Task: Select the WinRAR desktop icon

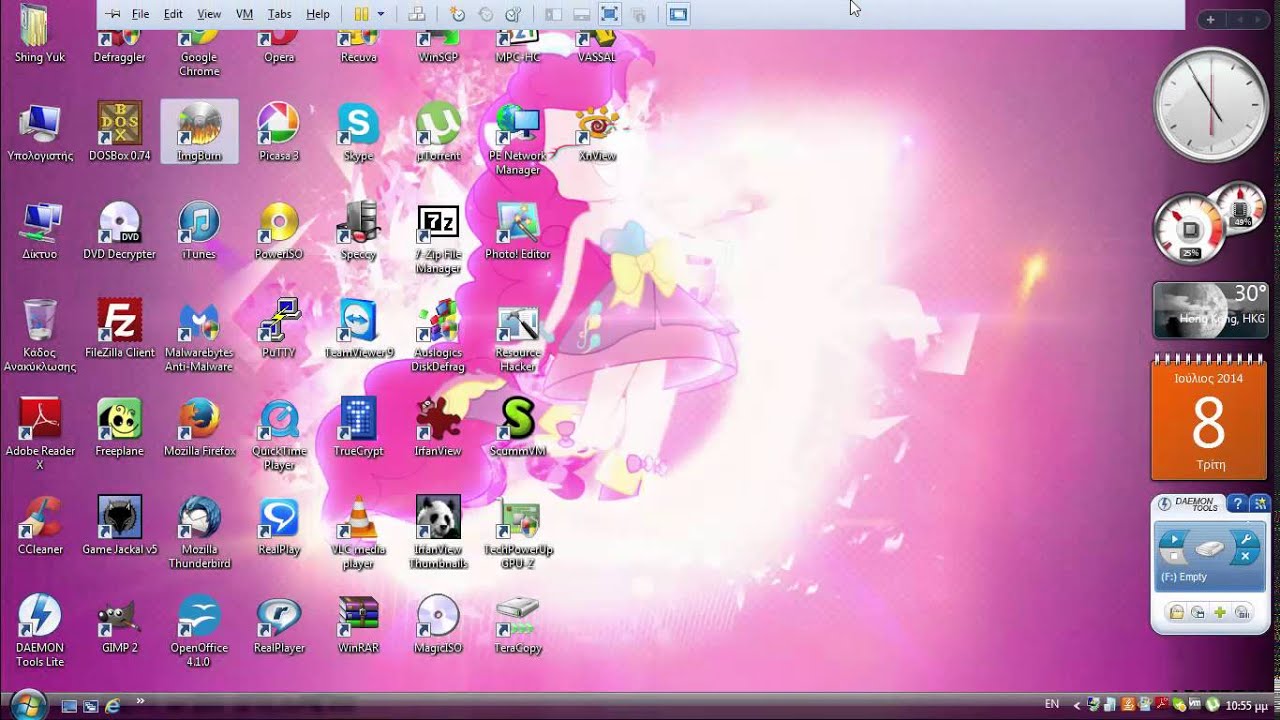Action: tap(358, 624)
